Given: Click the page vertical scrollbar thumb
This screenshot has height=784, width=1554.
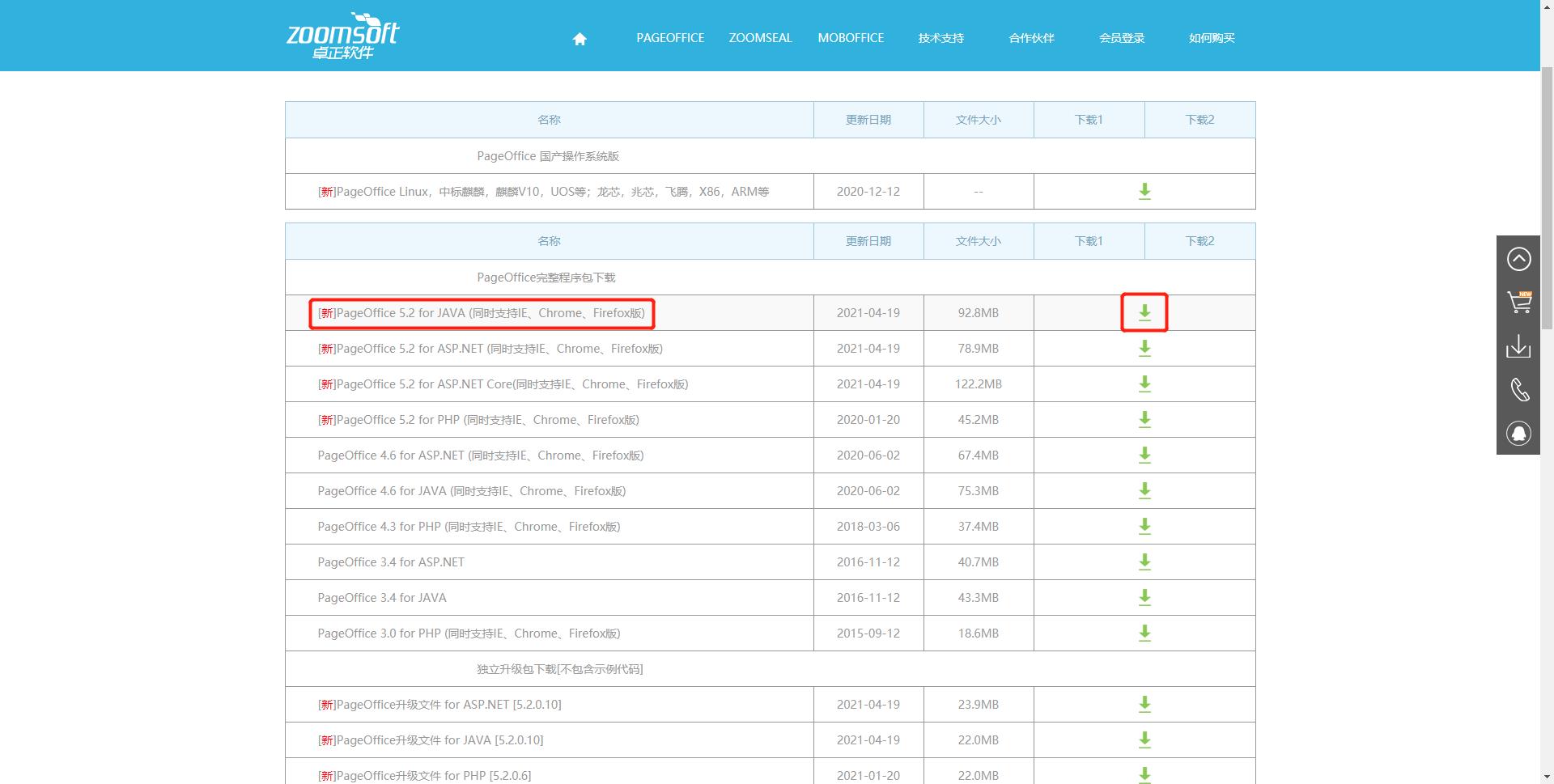Looking at the screenshot, I should [x=1547, y=198].
